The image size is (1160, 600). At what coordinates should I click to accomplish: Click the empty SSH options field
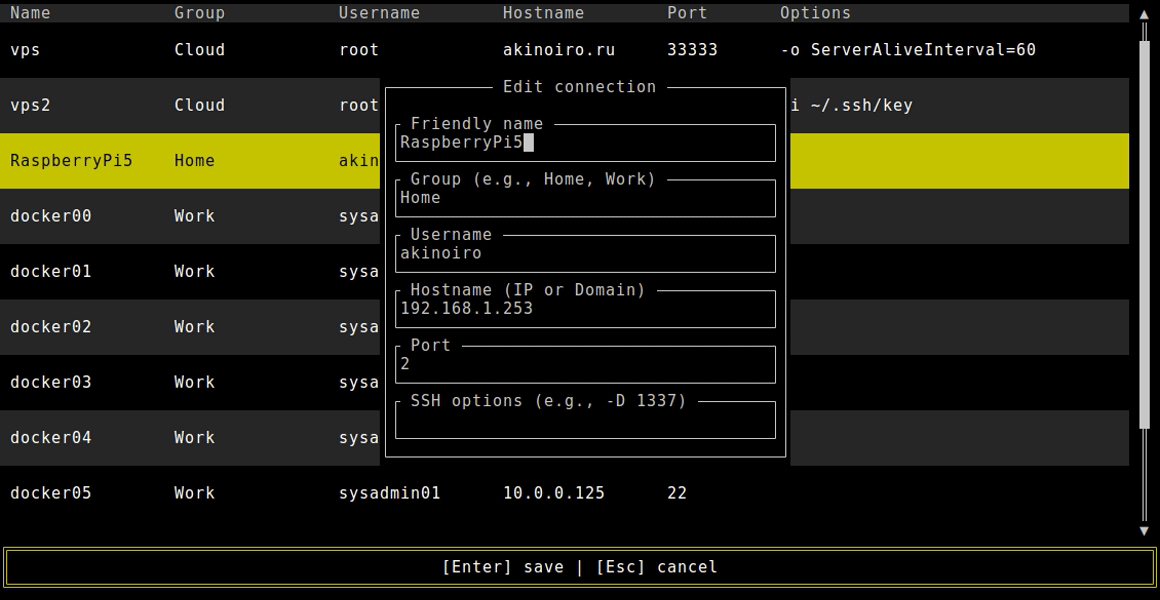pos(585,420)
